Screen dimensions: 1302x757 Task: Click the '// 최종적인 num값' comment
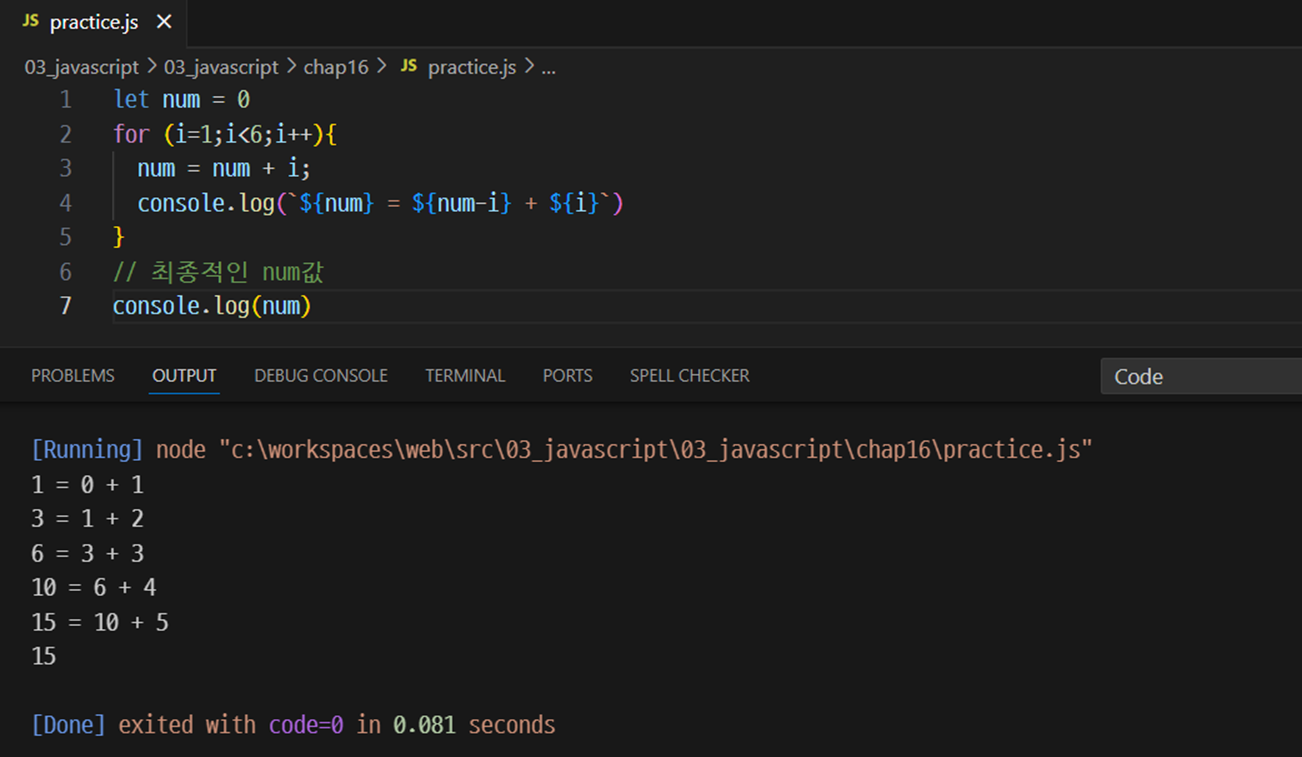(219, 271)
